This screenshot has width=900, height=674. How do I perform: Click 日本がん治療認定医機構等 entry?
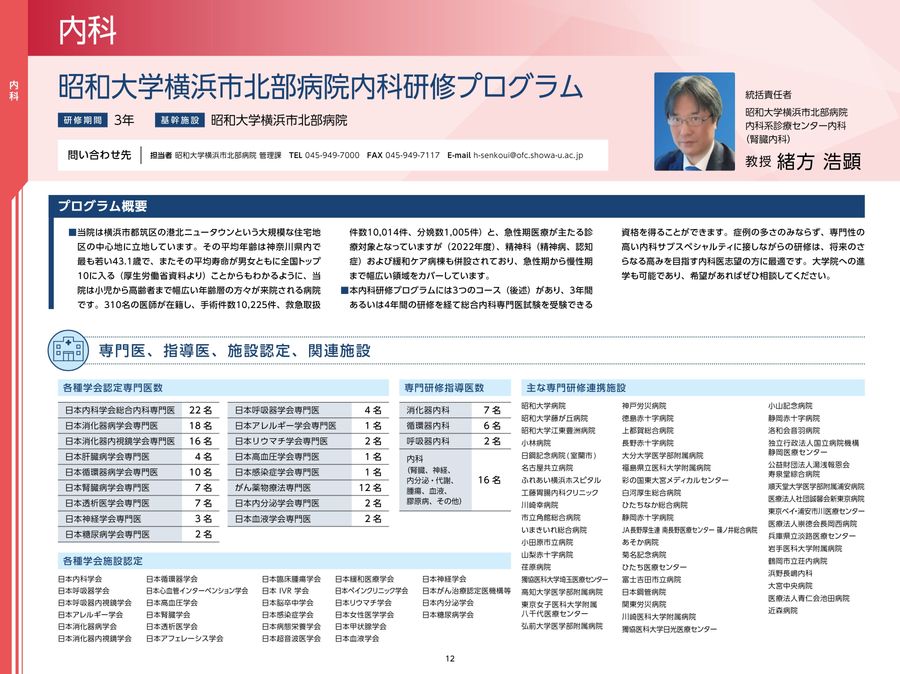(466, 590)
